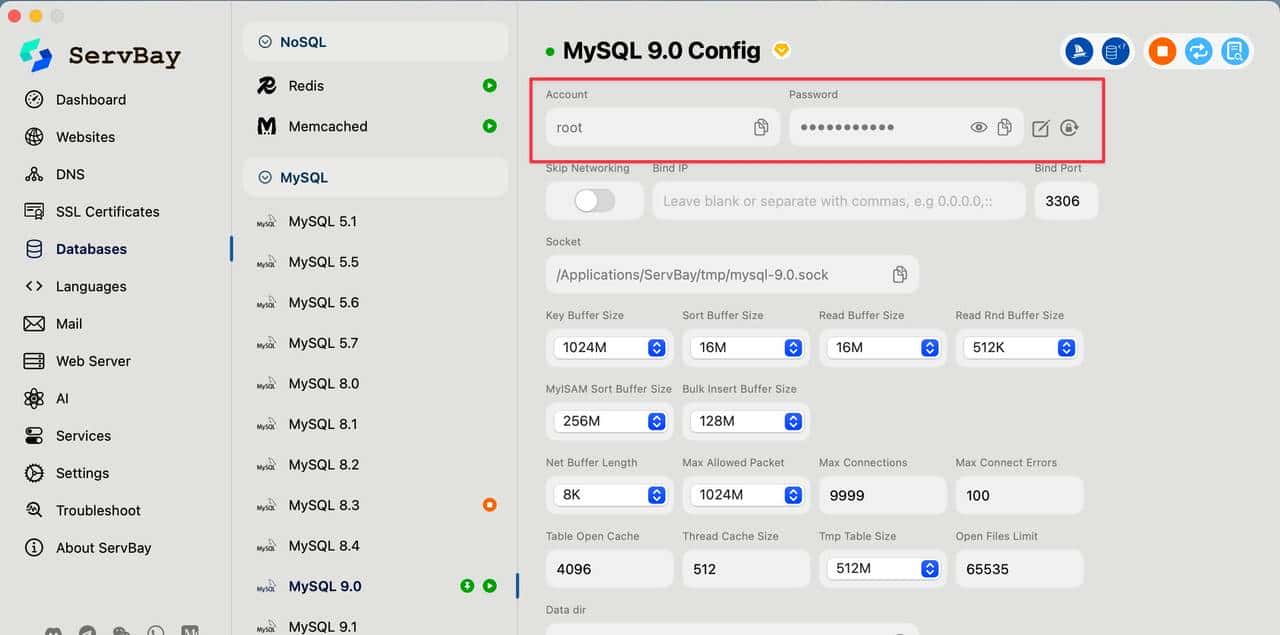
Task: Toggle the Skip Networking switch
Action: tap(594, 201)
